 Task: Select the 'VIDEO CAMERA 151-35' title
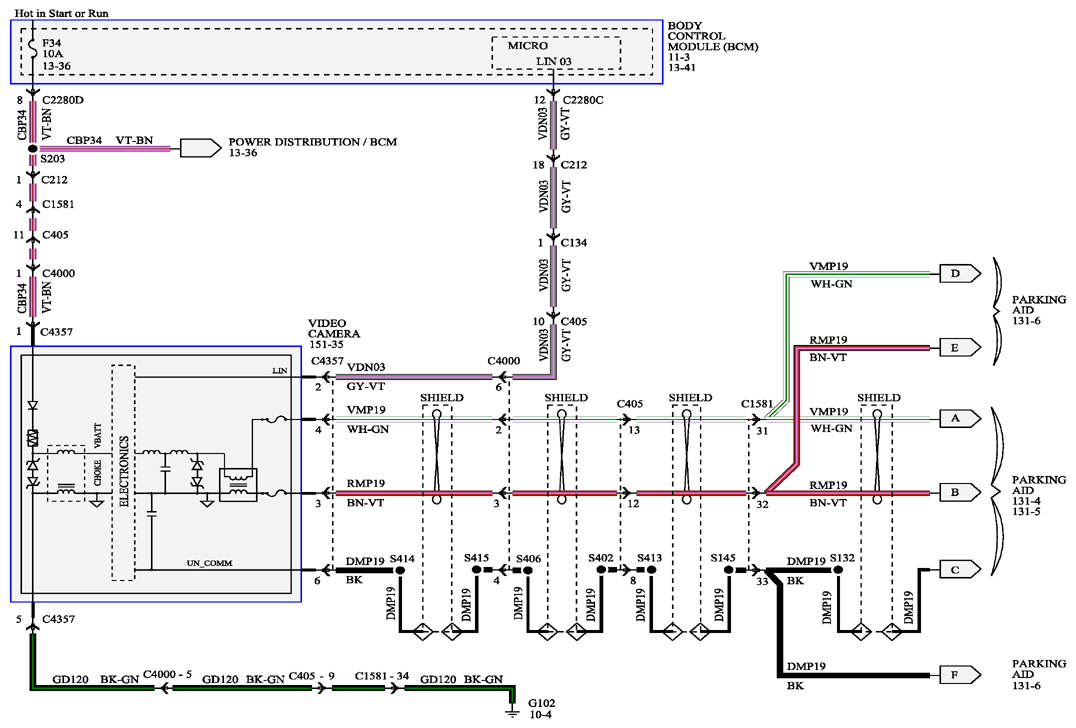334,333
